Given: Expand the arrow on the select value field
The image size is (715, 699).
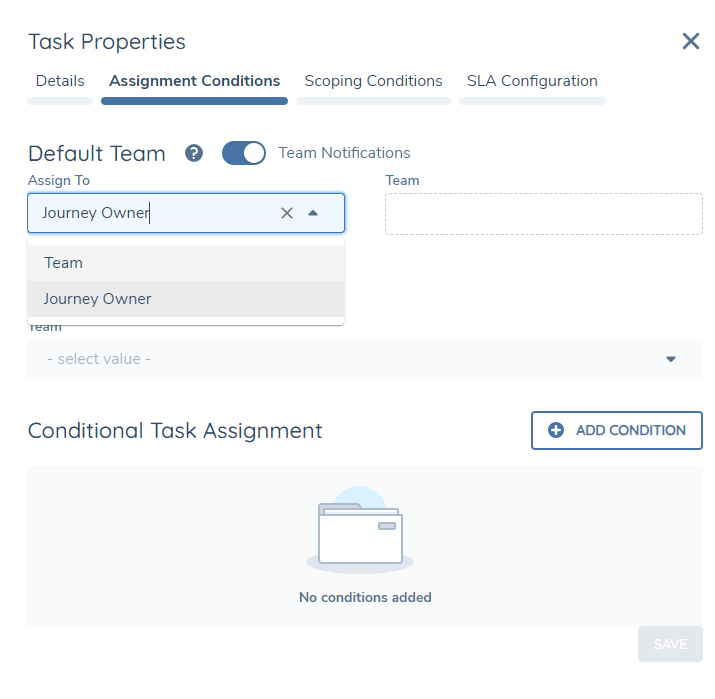Looking at the screenshot, I should click(671, 359).
